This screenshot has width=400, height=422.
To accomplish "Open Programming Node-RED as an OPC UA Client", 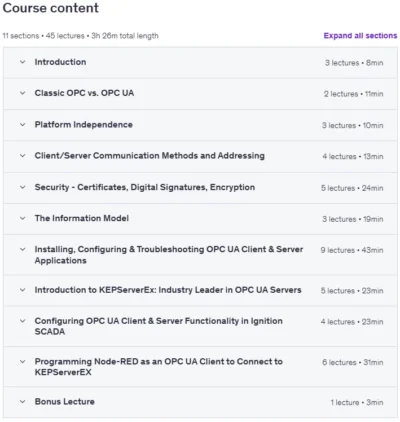I will 159,367.
